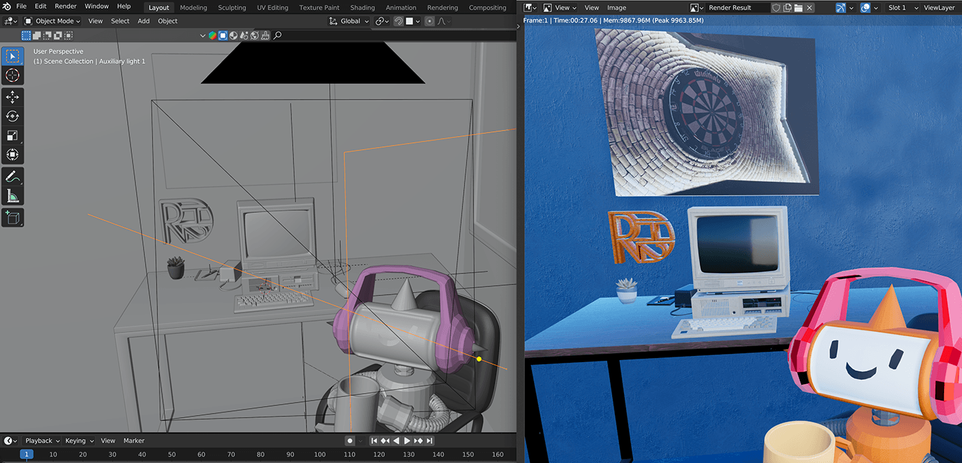Image resolution: width=962 pixels, height=463 pixels.
Task: Open the 3D viewport Object menu
Action: pos(167,21)
